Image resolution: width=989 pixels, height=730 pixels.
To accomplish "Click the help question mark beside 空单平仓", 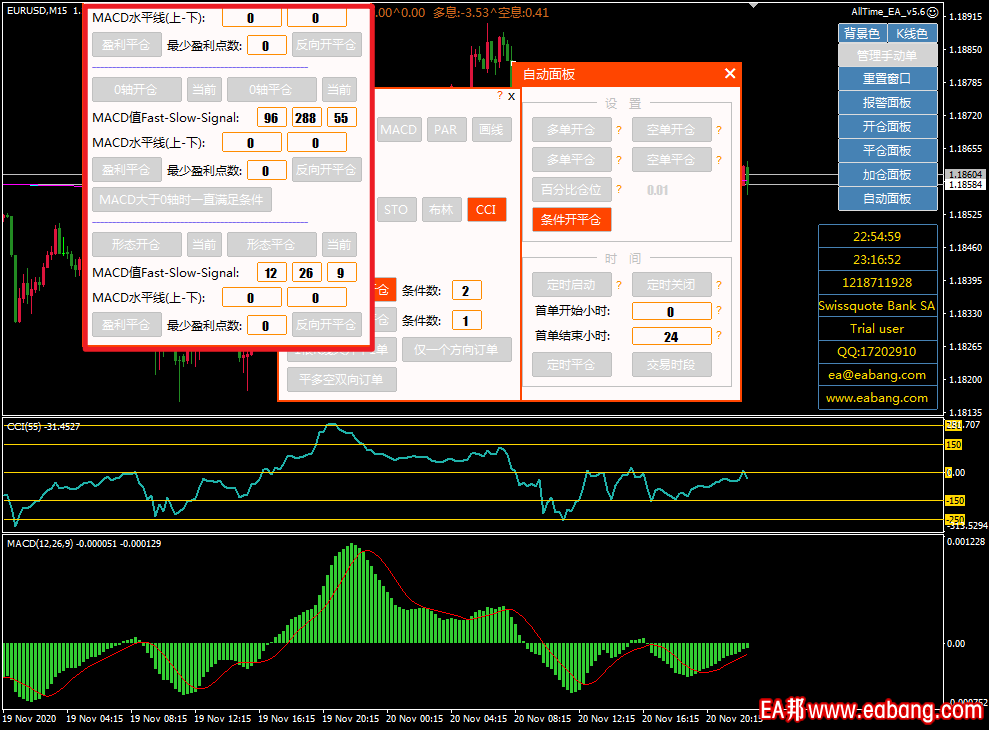I will (718, 160).
